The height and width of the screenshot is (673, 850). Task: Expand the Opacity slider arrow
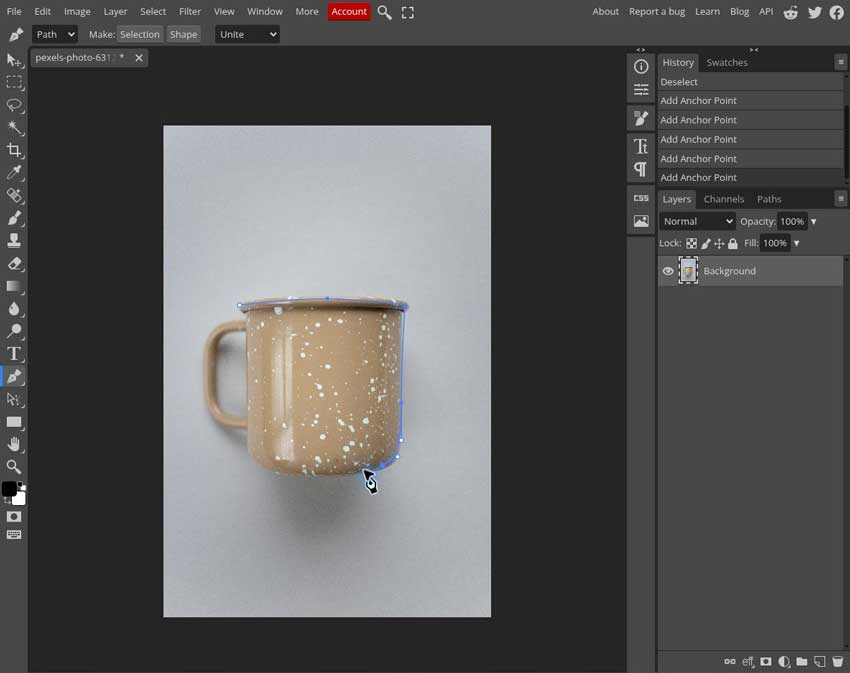[x=814, y=222]
